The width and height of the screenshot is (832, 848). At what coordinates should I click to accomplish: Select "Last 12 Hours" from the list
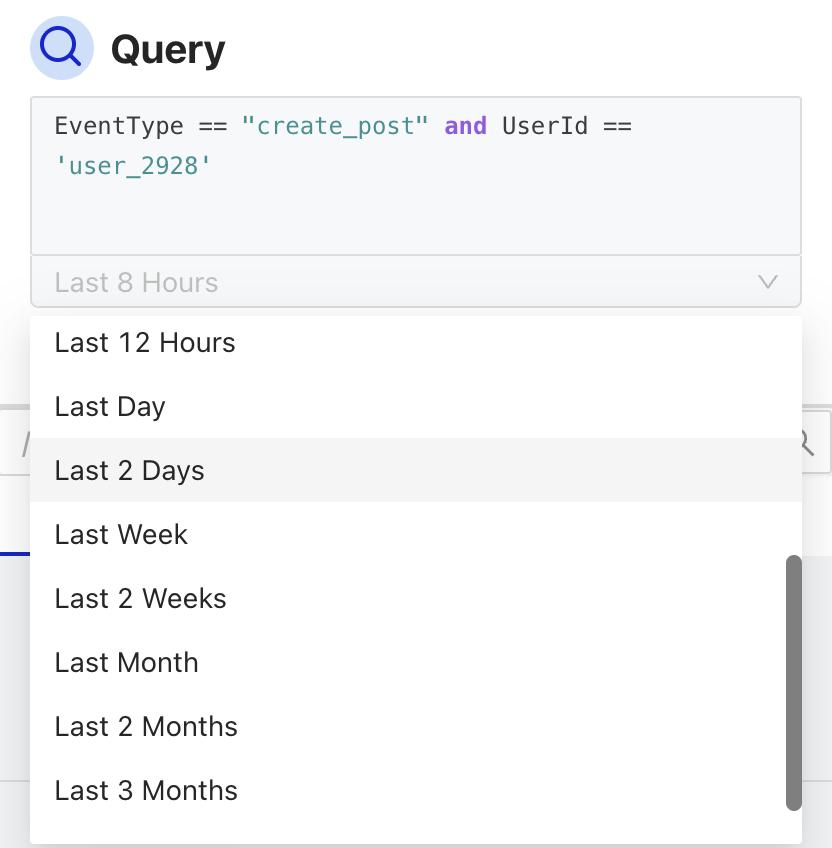(x=144, y=343)
